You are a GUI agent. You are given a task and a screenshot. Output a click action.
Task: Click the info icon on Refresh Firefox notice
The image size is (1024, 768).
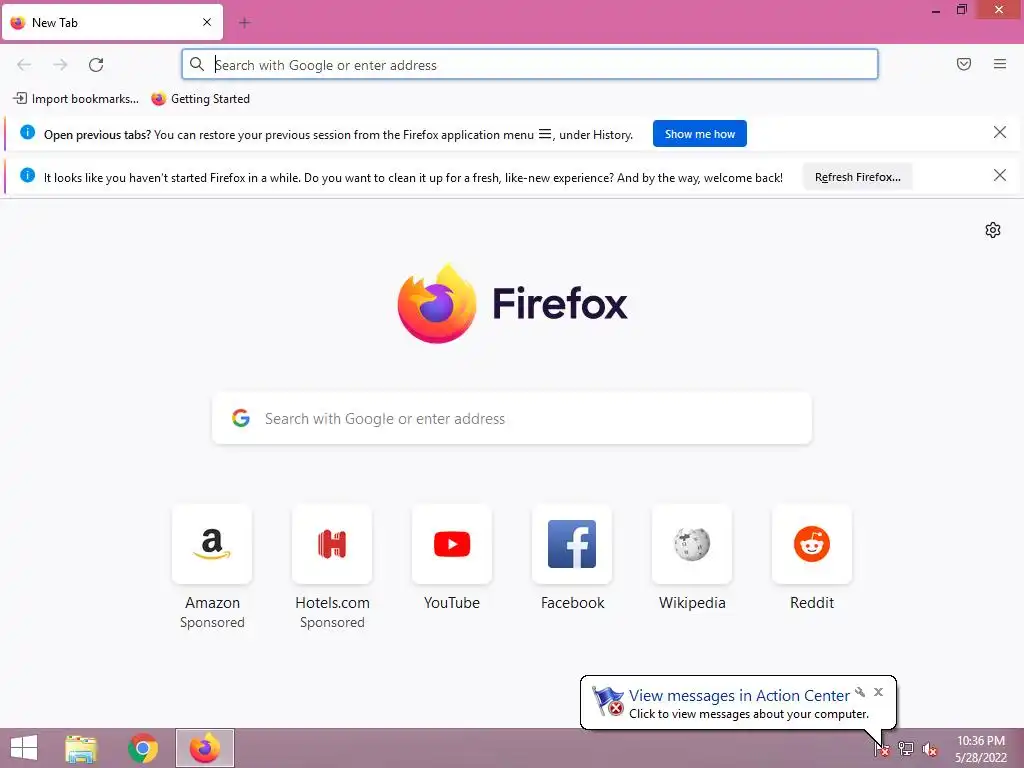27,175
